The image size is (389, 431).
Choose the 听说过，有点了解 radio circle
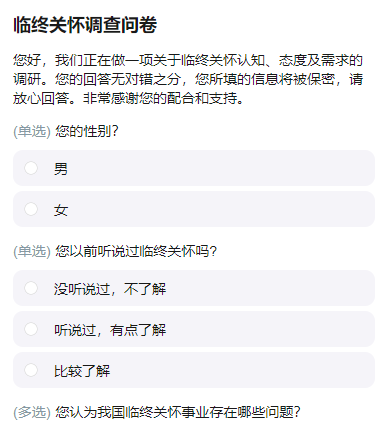pos(31,329)
